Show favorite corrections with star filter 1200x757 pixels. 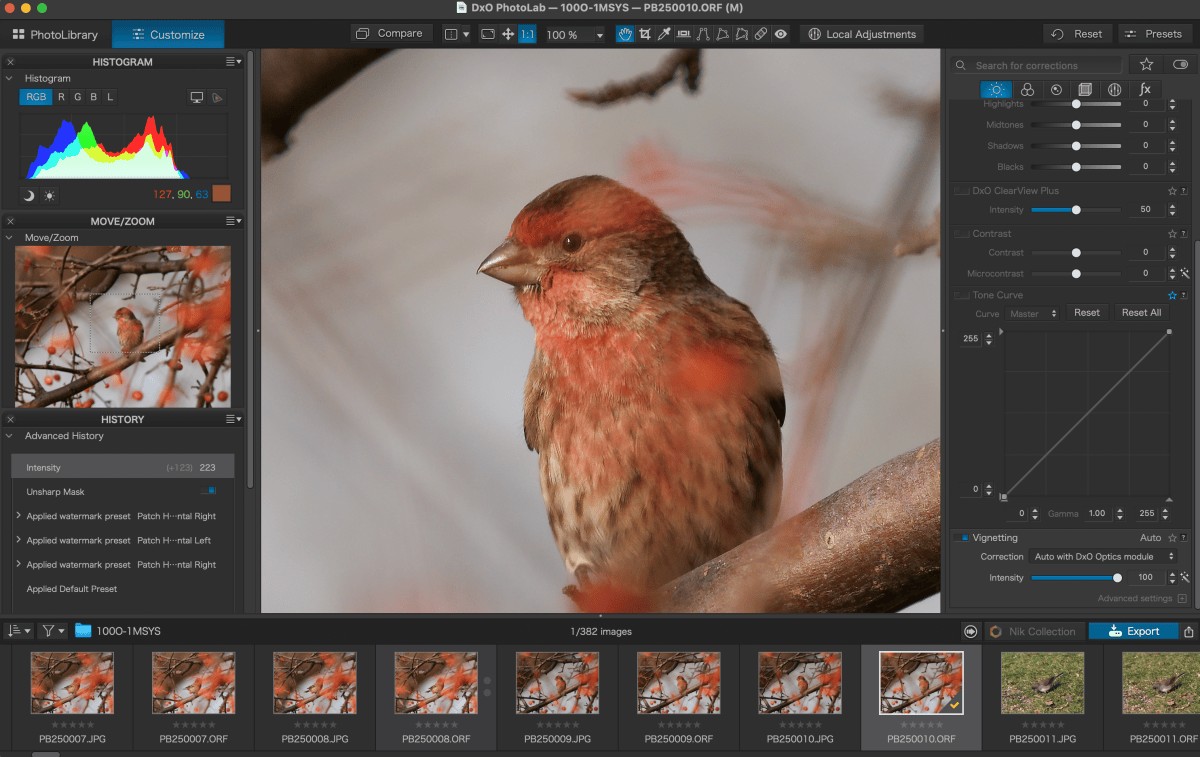(1146, 64)
